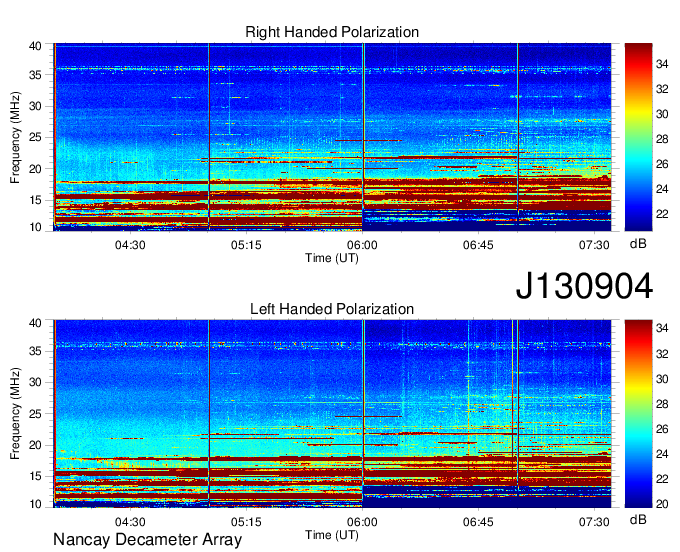The width and height of the screenshot is (680, 552).
Task: Click the 'Left Handed Polarization' title
Action: point(332,309)
